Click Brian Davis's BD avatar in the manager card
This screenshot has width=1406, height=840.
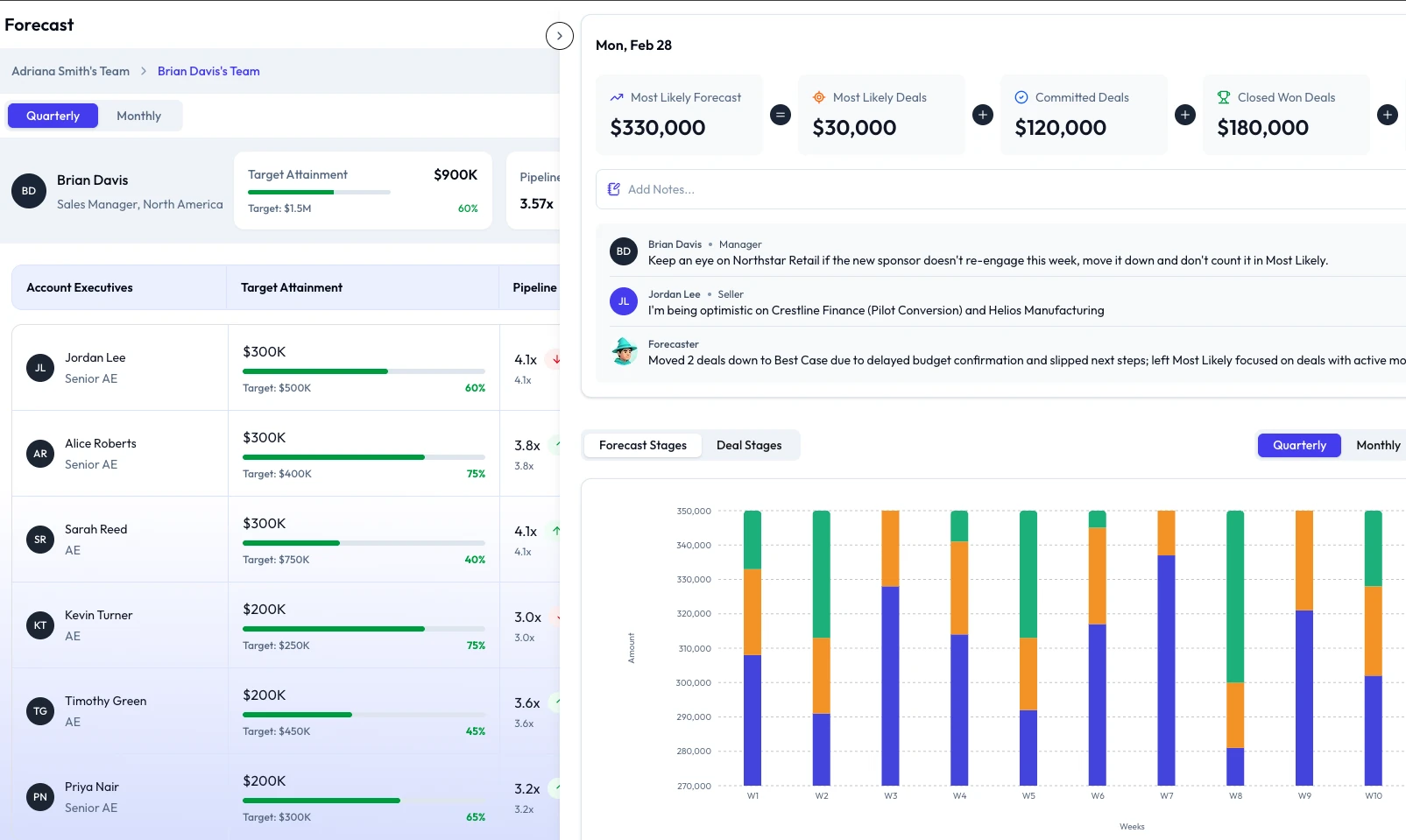point(29,191)
